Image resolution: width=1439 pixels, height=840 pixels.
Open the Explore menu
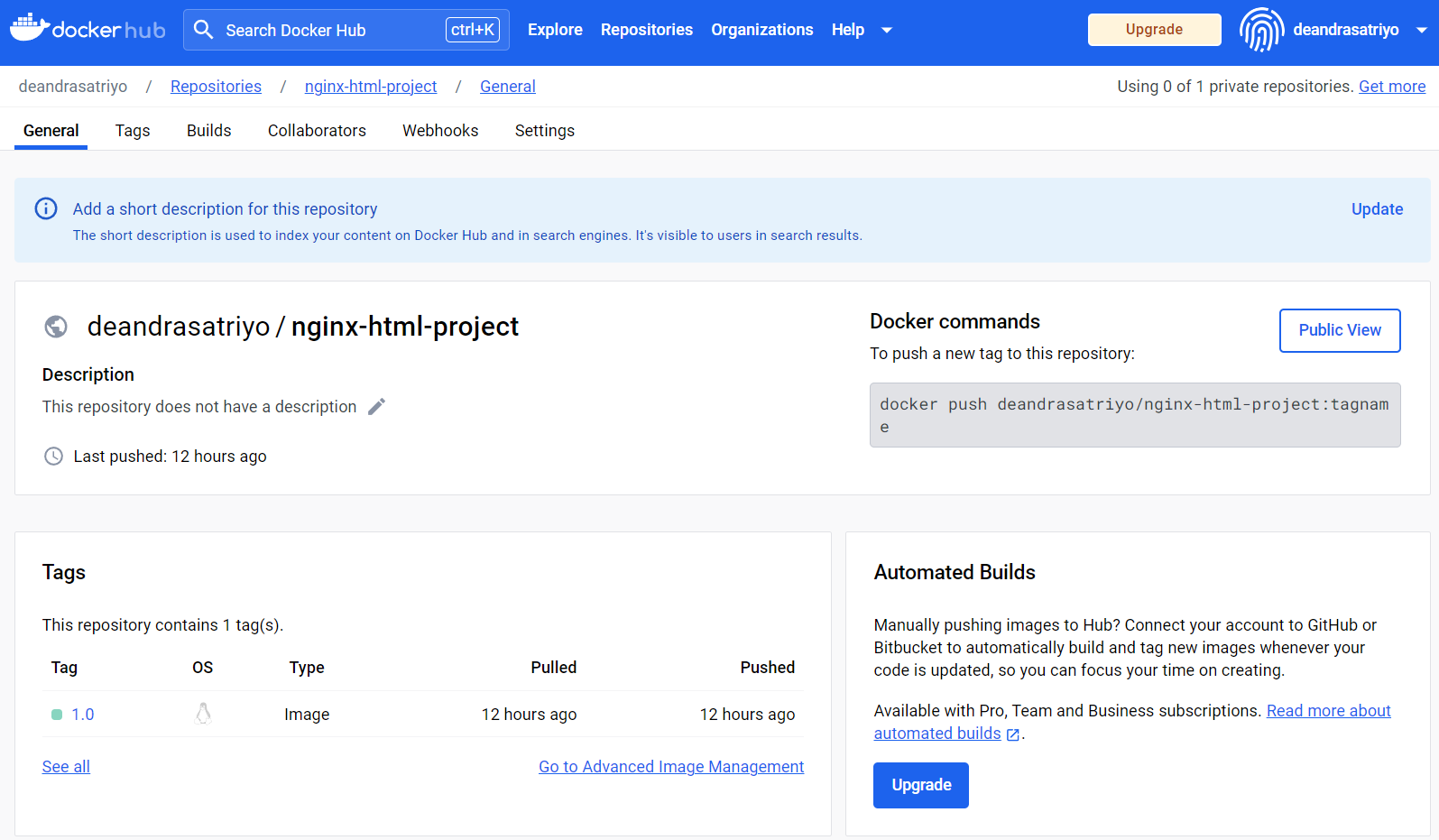(x=555, y=30)
